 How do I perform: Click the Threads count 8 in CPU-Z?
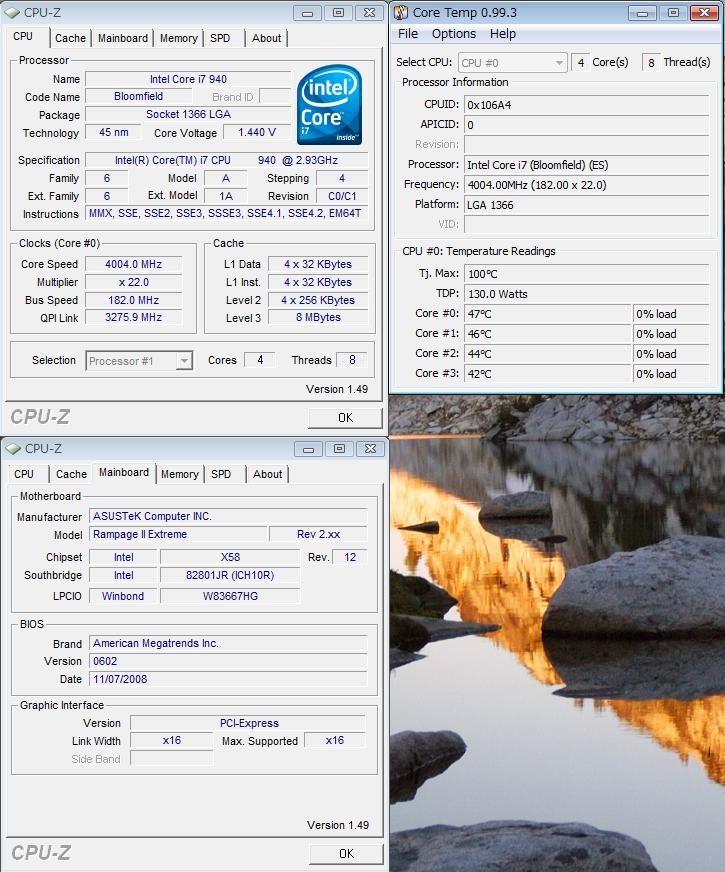tap(352, 360)
